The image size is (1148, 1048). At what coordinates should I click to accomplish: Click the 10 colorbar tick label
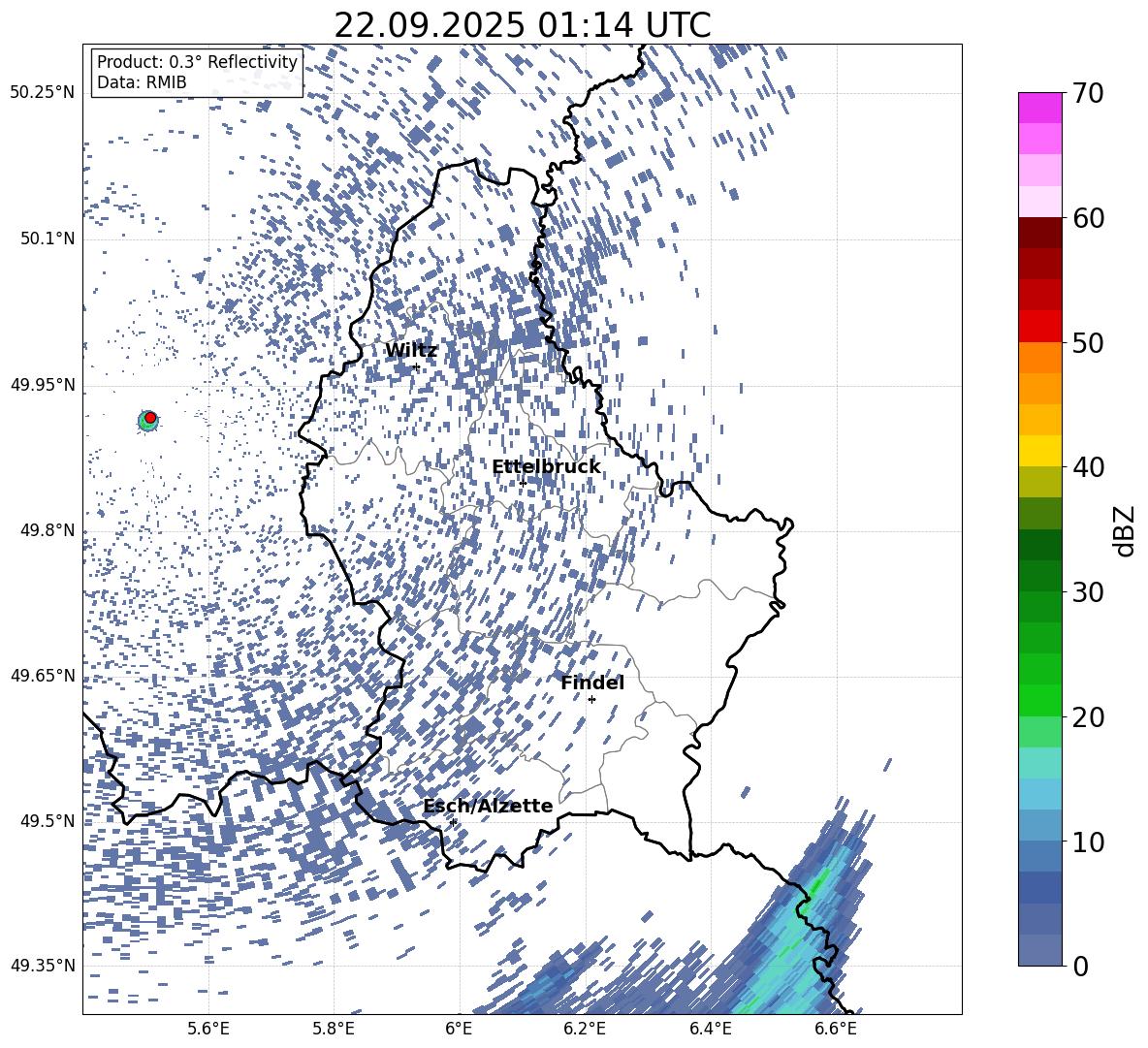[x=1088, y=842]
